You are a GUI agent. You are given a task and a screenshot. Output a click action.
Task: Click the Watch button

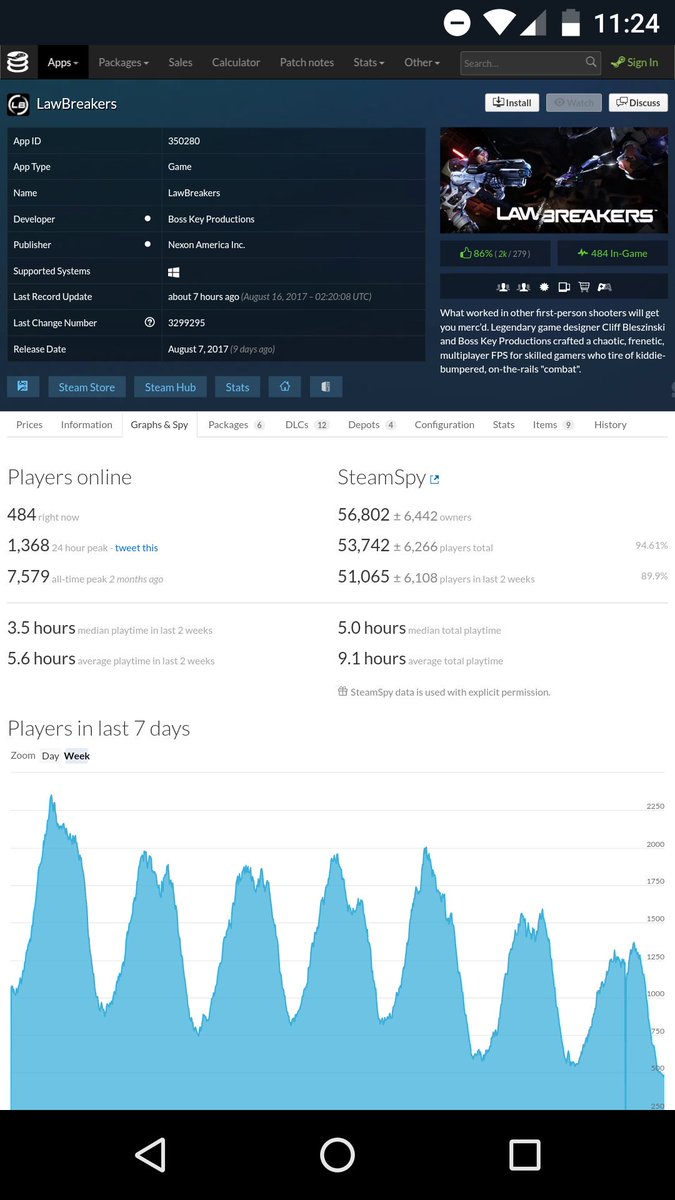tap(574, 102)
